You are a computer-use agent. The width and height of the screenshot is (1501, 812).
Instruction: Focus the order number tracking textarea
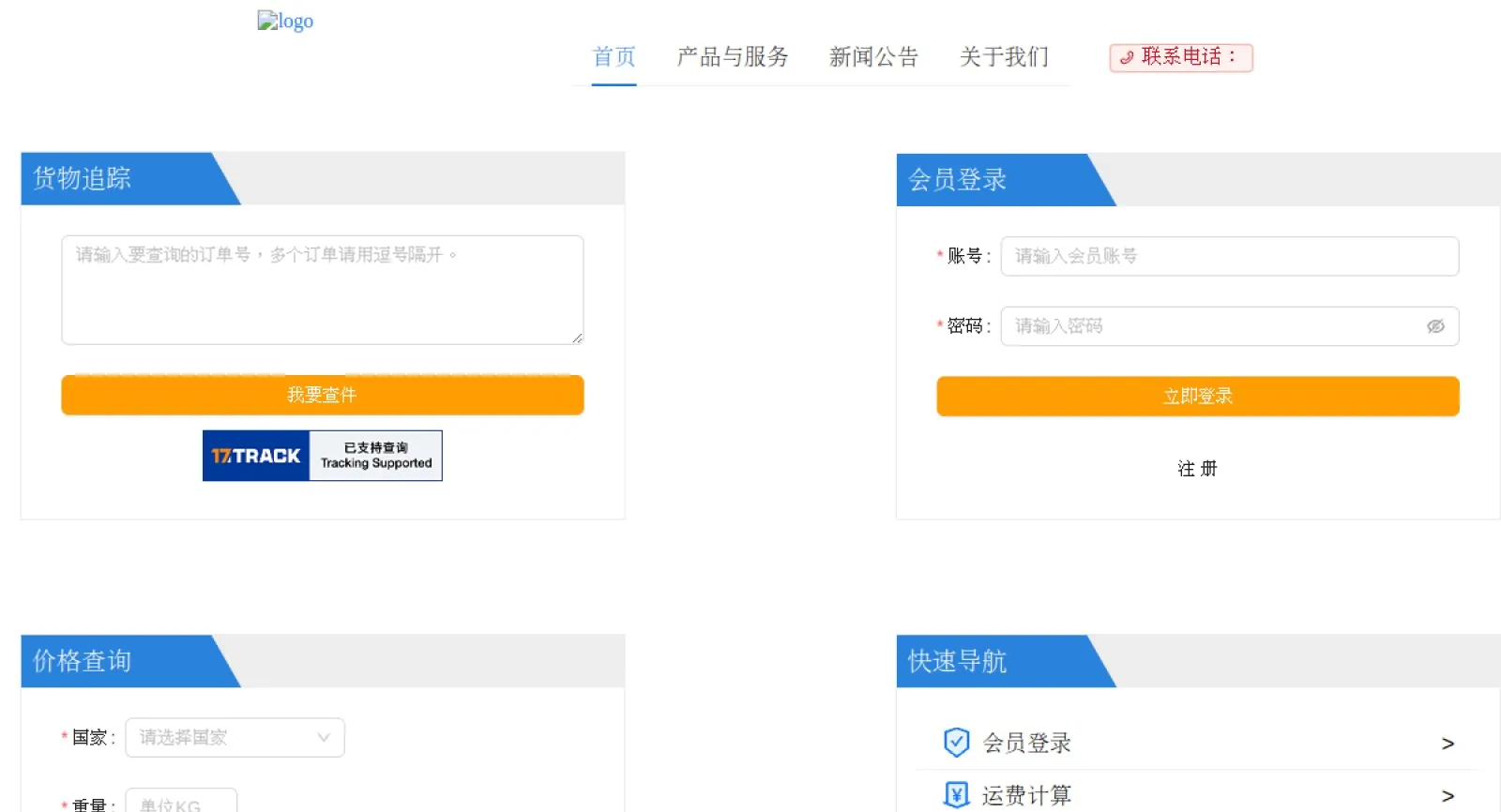point(322,290)
